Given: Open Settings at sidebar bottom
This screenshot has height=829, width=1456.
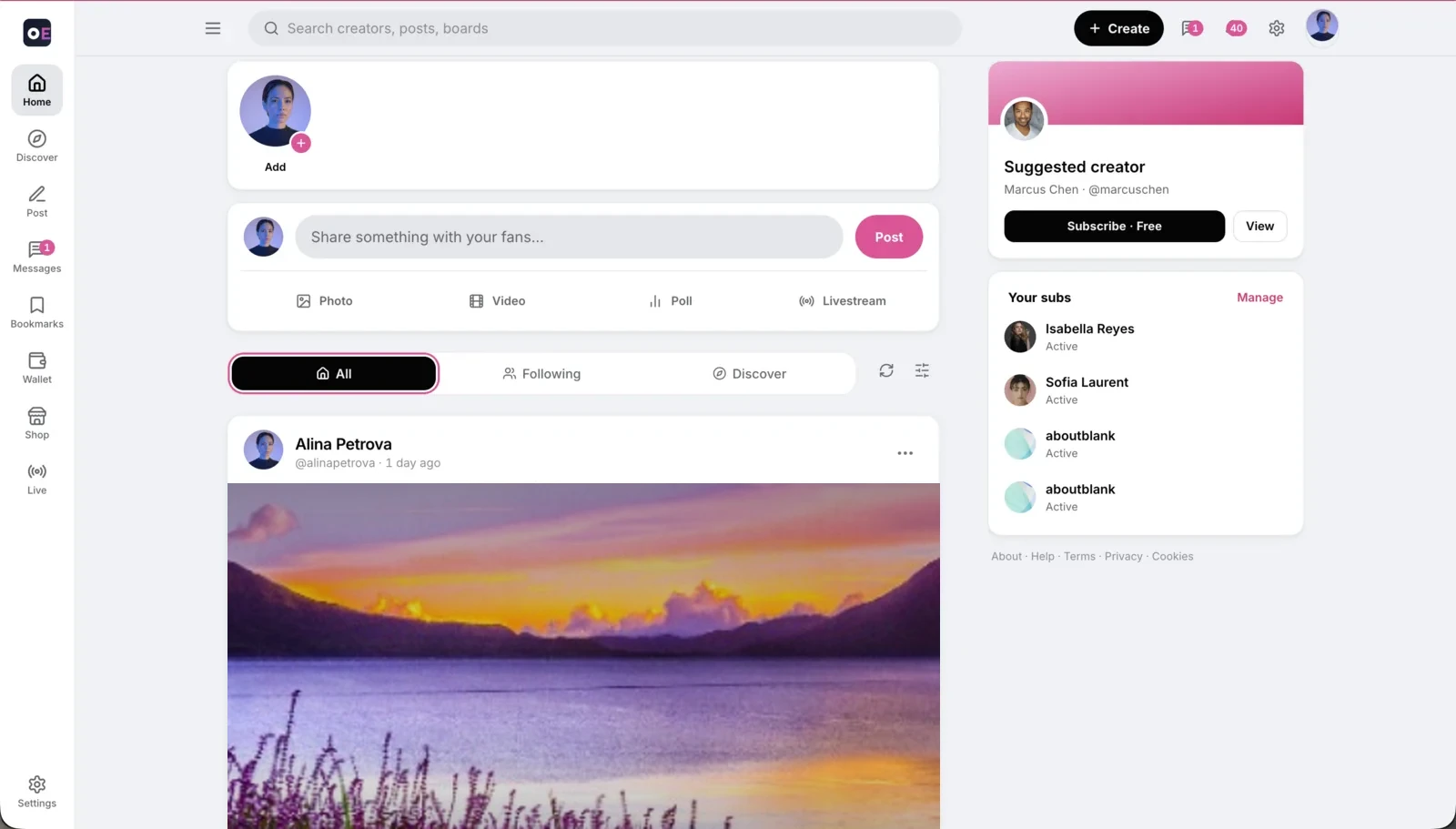Looking at the screenshot, I should [x=36, y=792].
